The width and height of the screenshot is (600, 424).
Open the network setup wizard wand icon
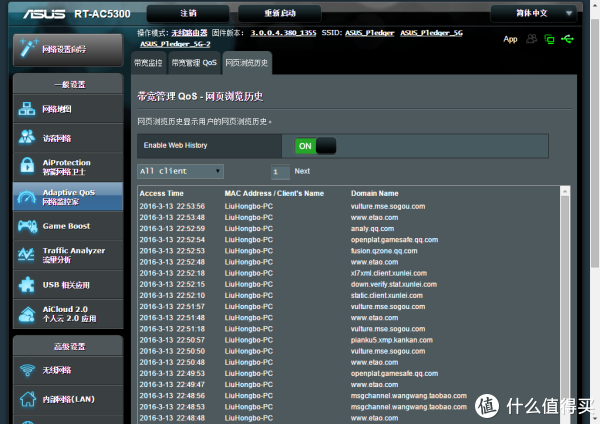pyautogui.click(x=28, y=49)
